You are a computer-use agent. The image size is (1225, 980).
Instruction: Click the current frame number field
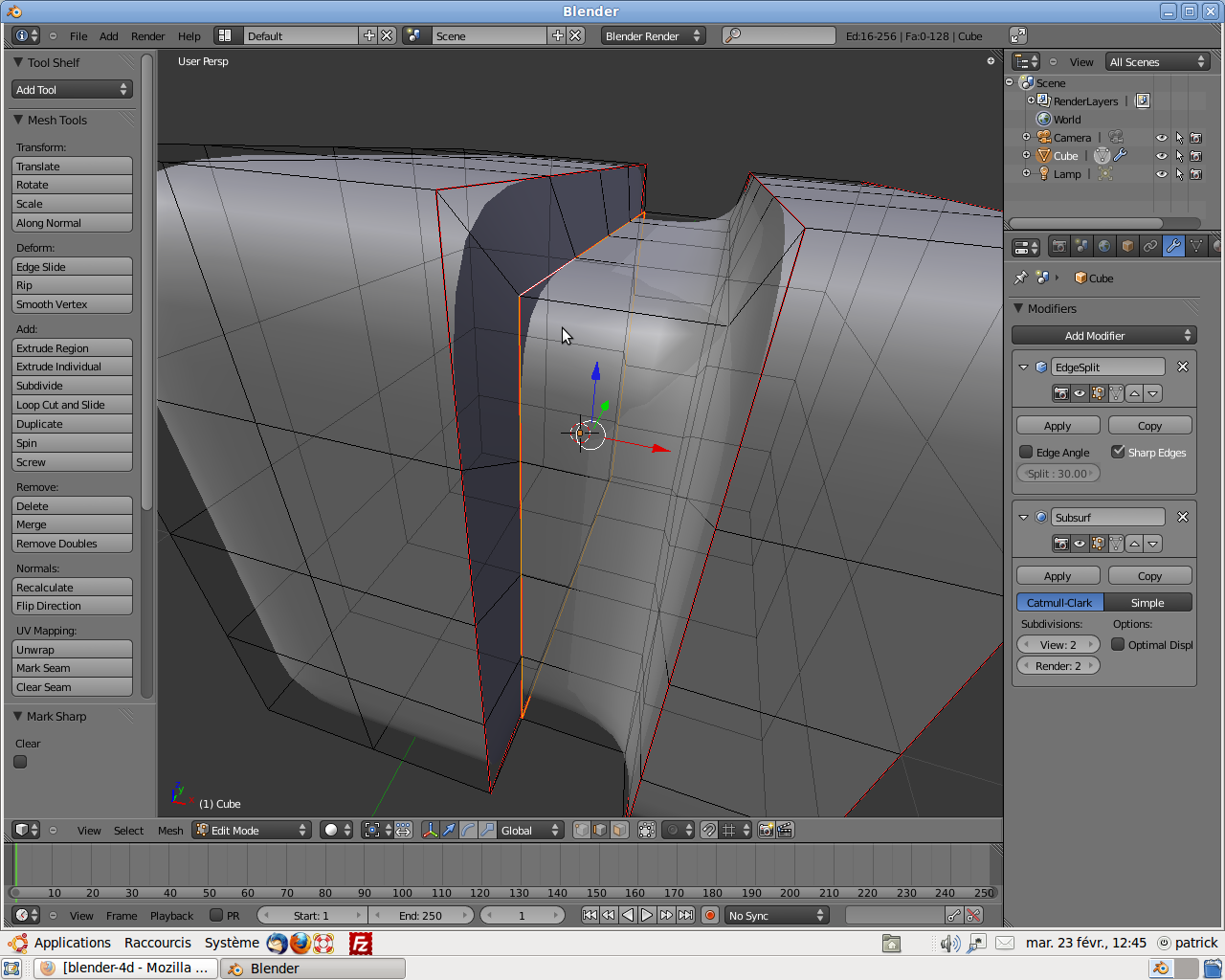click(x=523, y=915)
